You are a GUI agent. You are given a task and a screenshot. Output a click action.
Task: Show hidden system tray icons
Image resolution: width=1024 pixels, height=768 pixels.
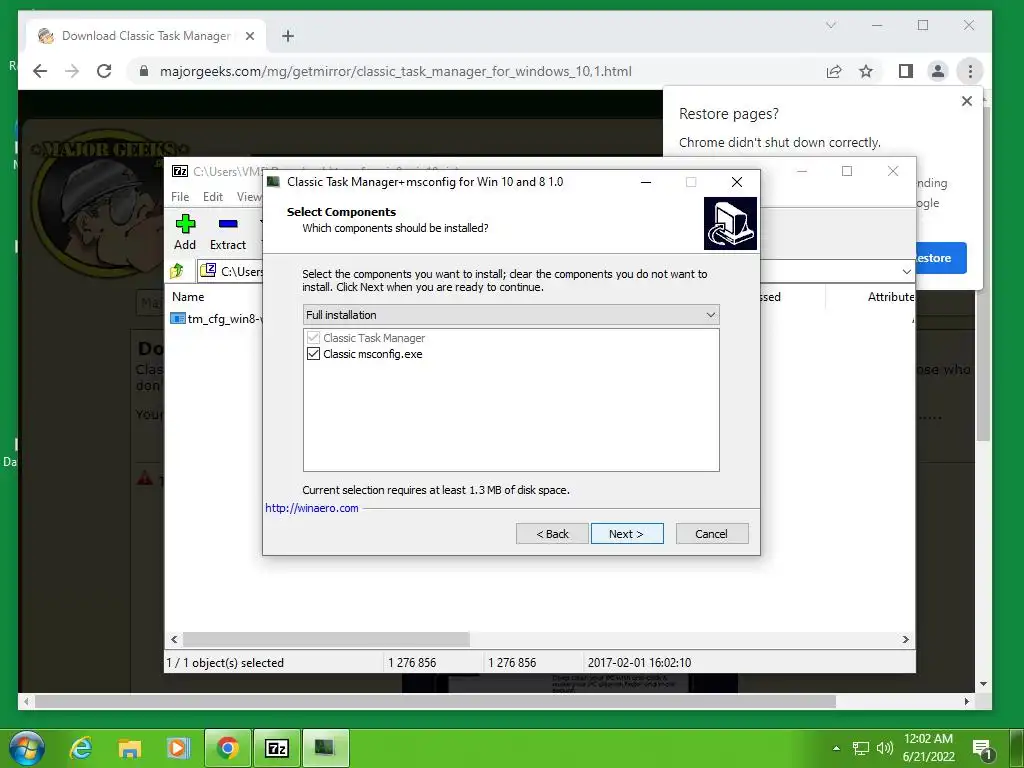pos(837,748)
